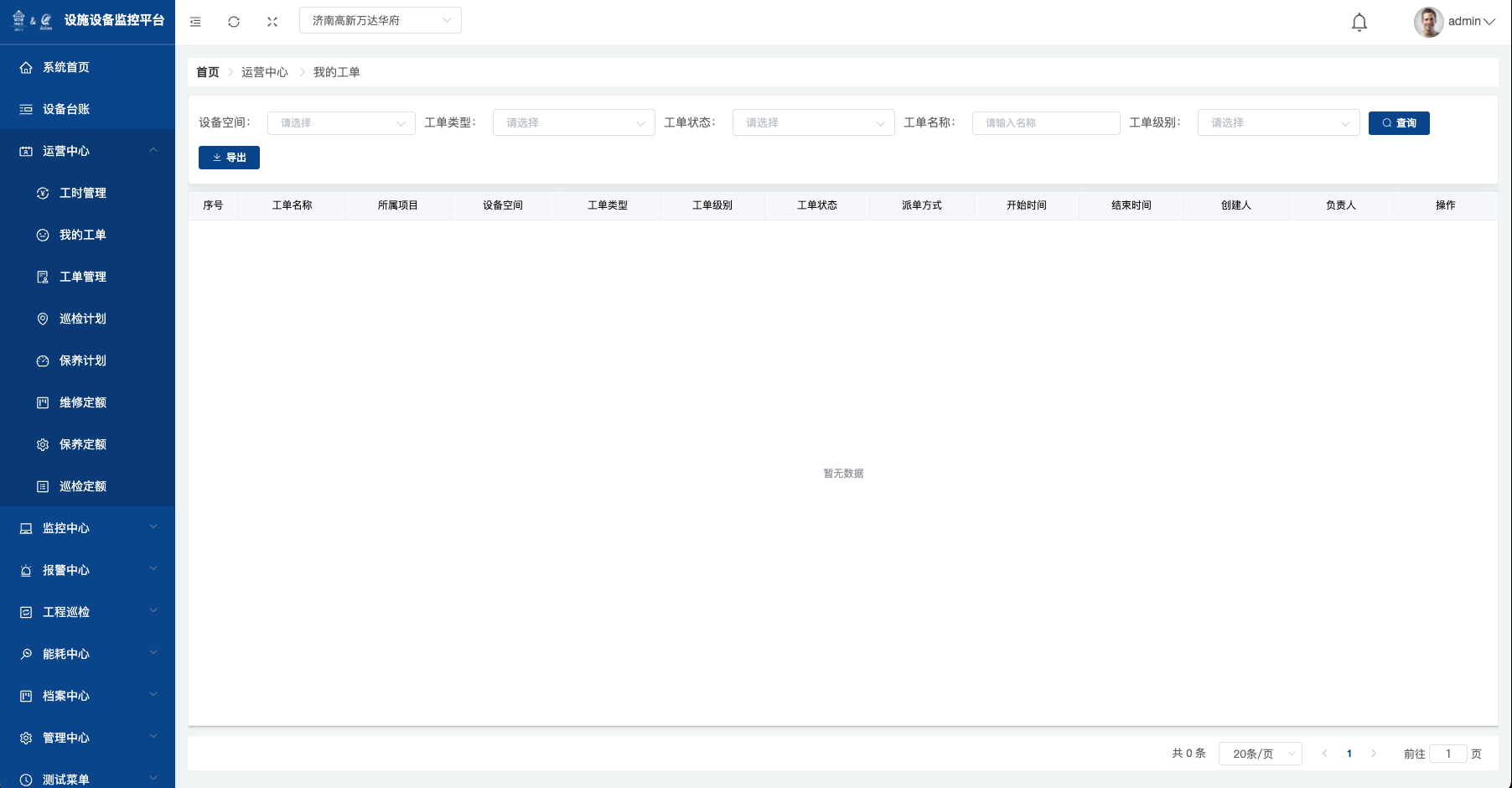
Task: Collapse the sidebar with the menu fold icon
Action: [x=195, y=22]
